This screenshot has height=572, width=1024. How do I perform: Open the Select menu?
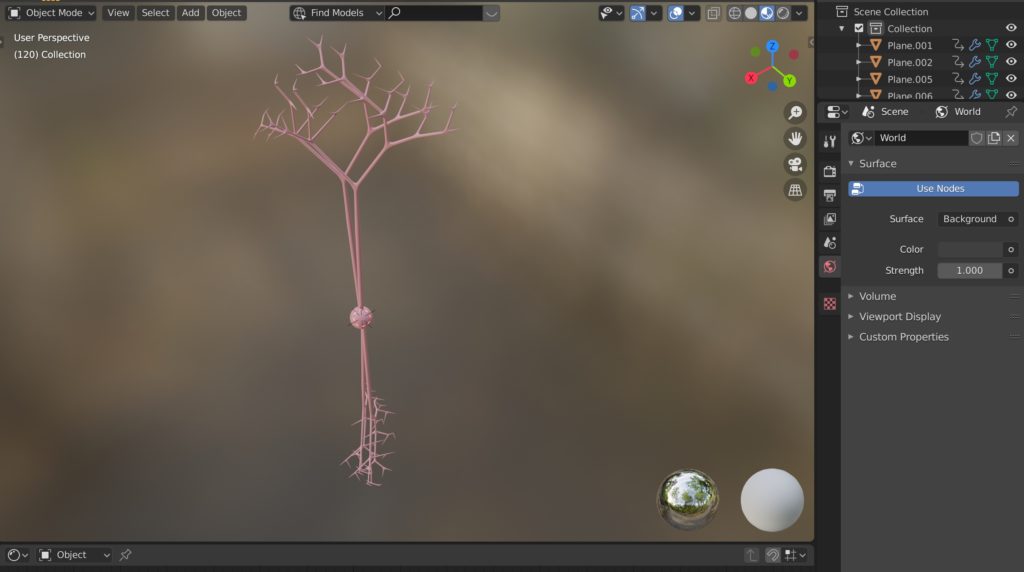155,13
